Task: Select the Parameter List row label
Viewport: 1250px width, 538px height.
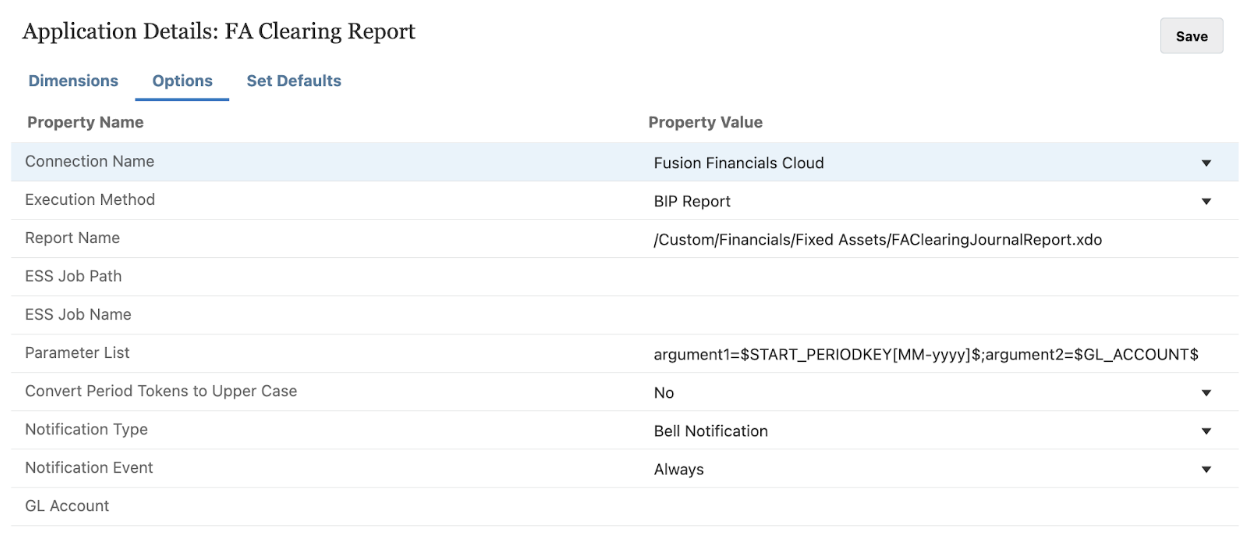Action: [x=77, y=353]
